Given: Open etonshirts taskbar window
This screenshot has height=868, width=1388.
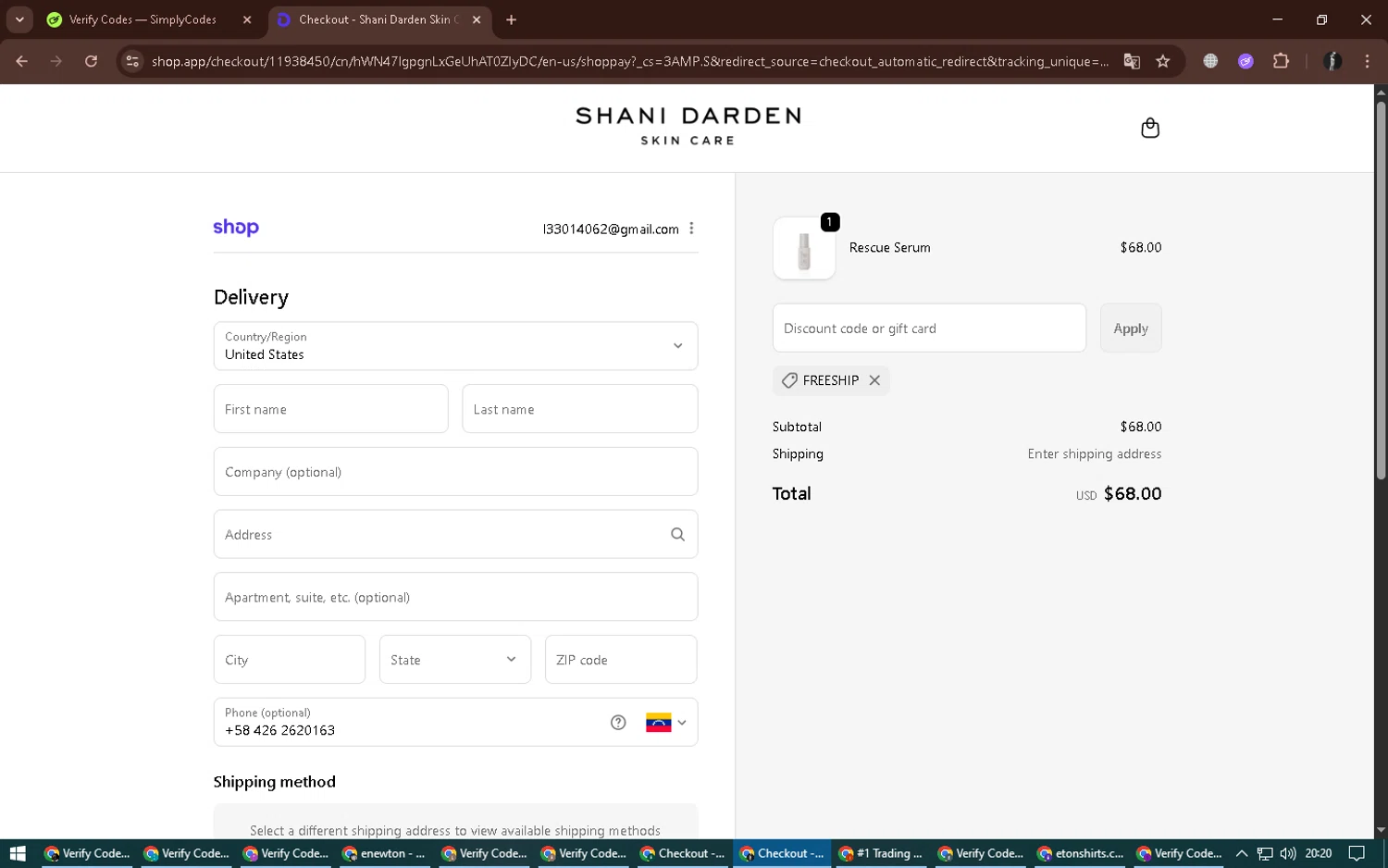Looking at the screenshot, I should (1080, 854).
